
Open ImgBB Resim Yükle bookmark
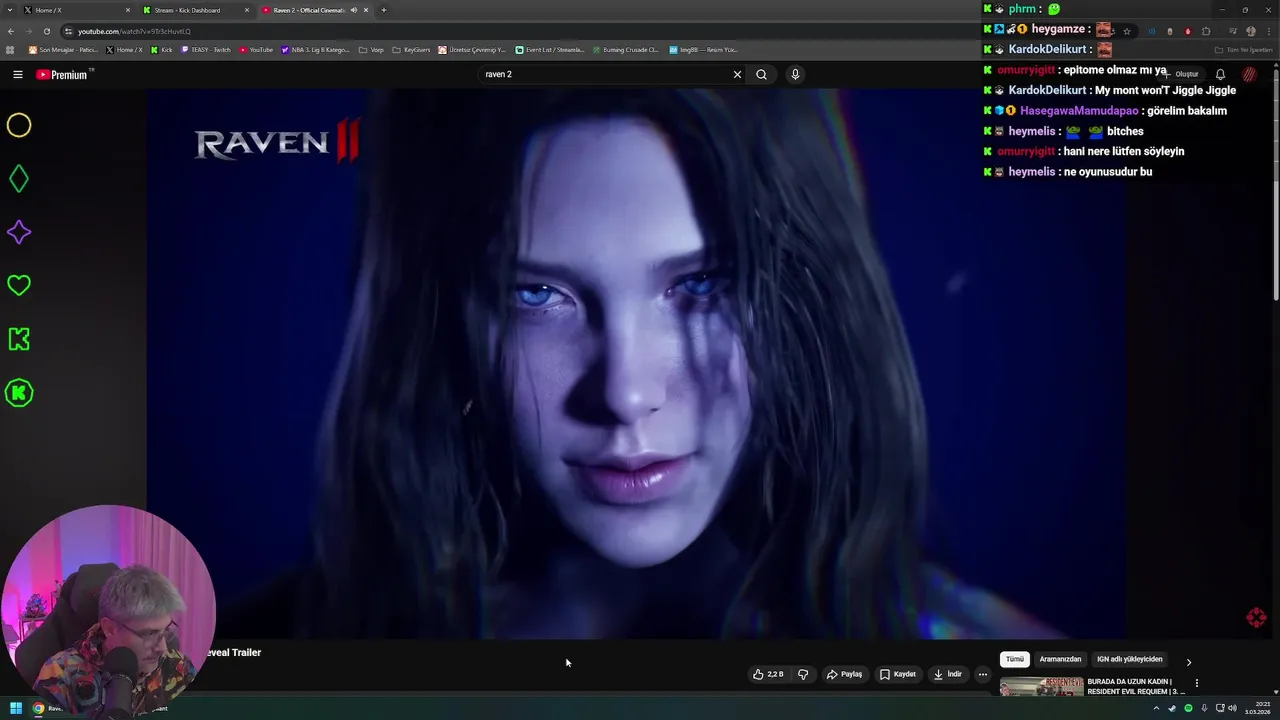pyautogui.click(x=703, y=49)
